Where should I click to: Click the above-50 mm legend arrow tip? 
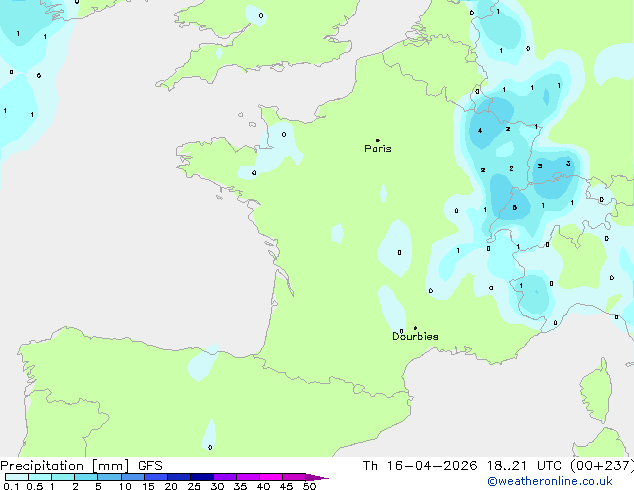(x=317, y=477)
